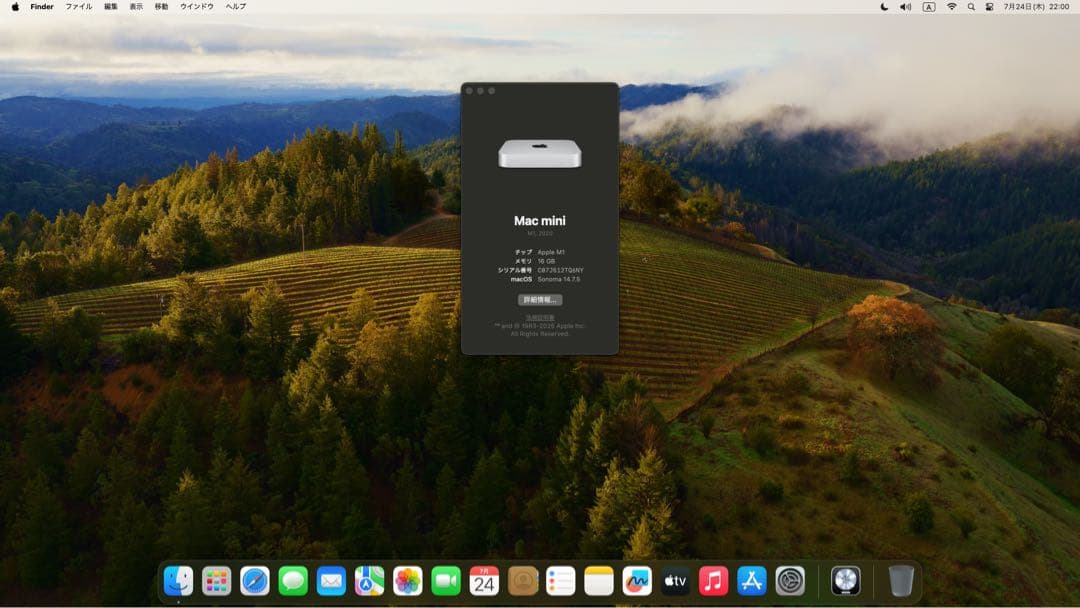
Task: Switch input method via the A icon
Action: (x=928, y=8)
